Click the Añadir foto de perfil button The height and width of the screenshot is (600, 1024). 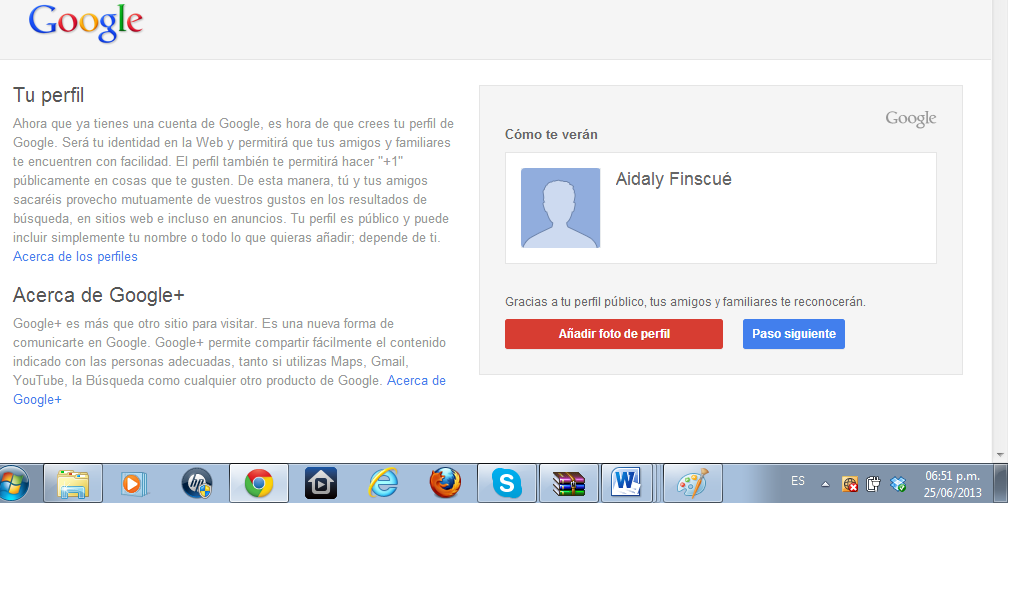(x=613, y=334)
